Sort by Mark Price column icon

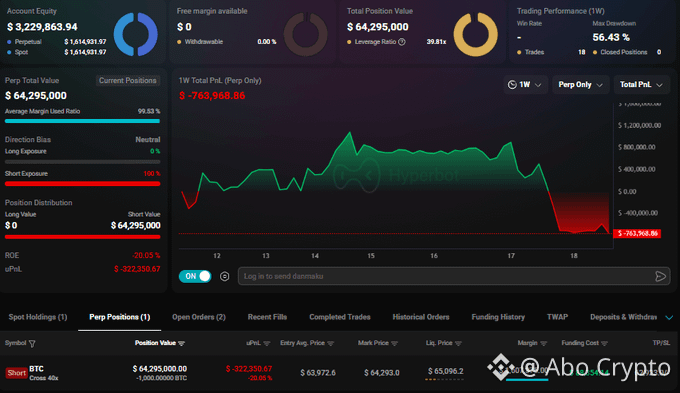tap(394, 343)
